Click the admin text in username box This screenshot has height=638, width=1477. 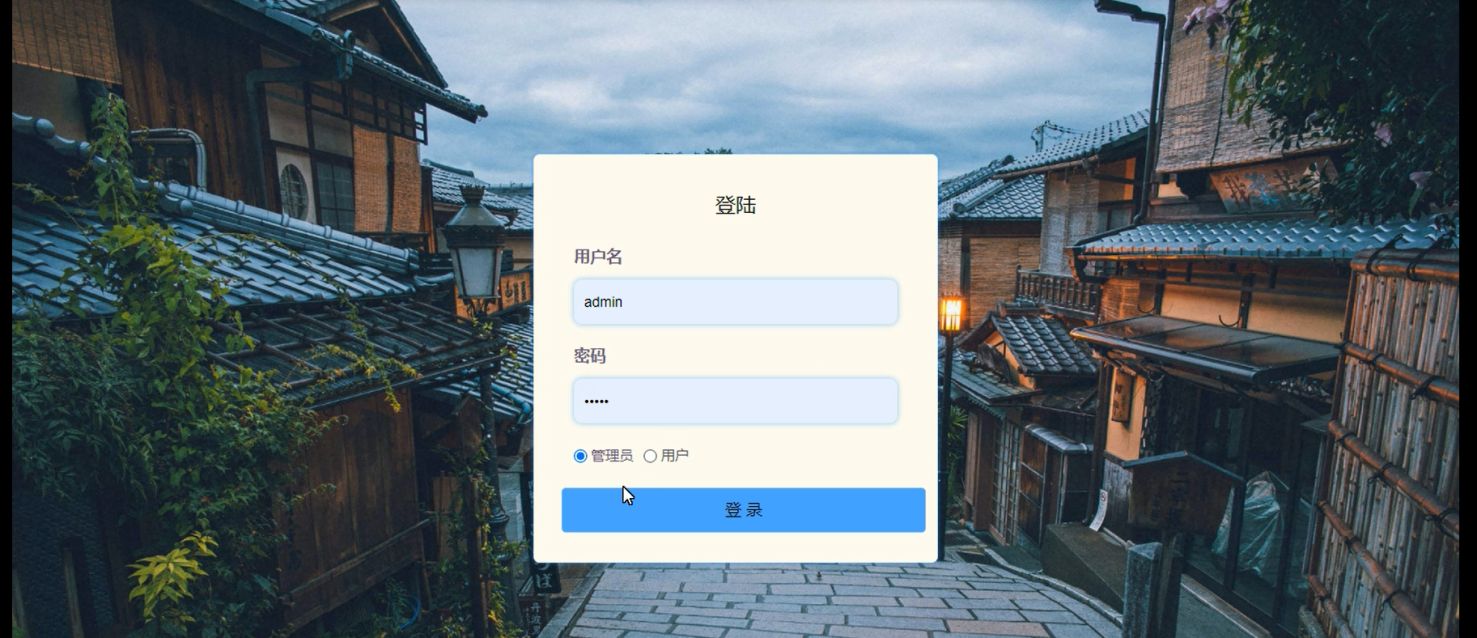[603, 302]
